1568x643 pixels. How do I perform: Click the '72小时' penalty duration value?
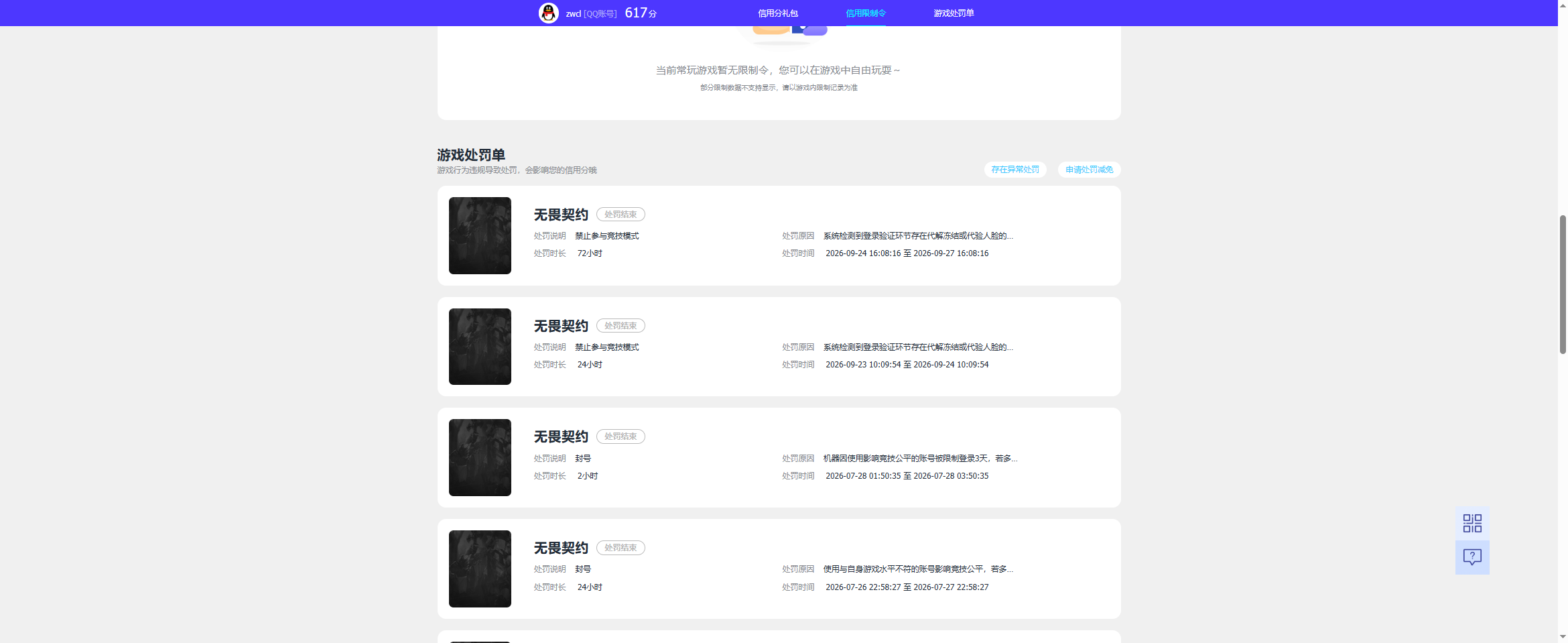pos(590,253)
